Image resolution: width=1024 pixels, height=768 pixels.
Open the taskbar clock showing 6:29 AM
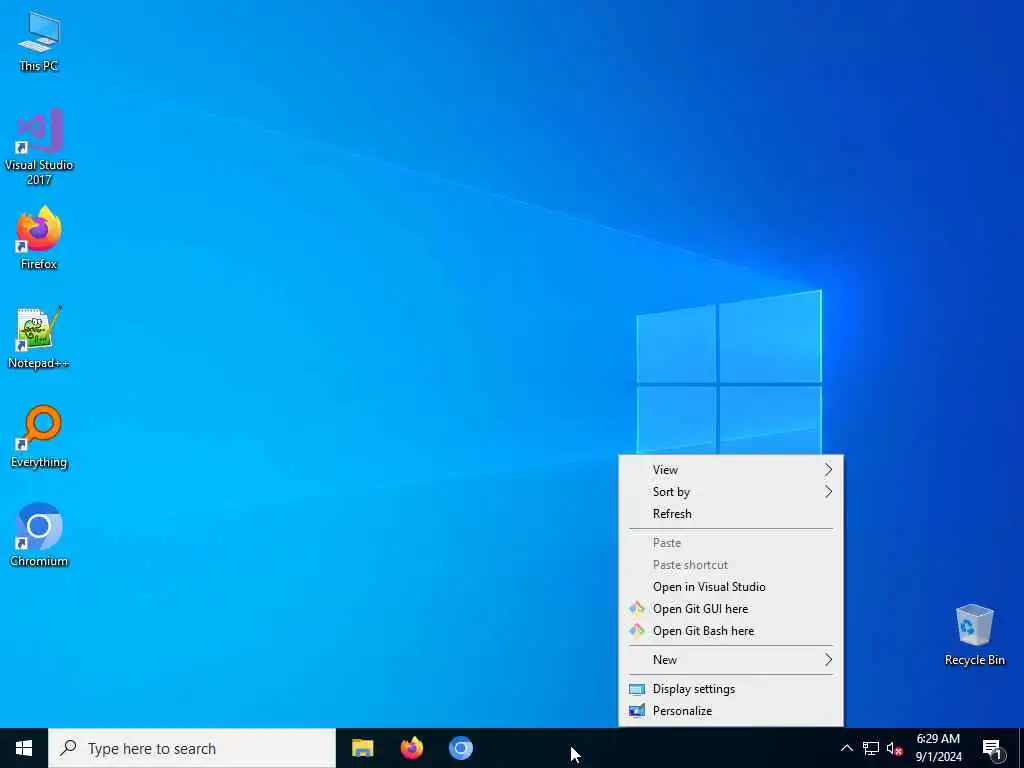click(938, 748)
